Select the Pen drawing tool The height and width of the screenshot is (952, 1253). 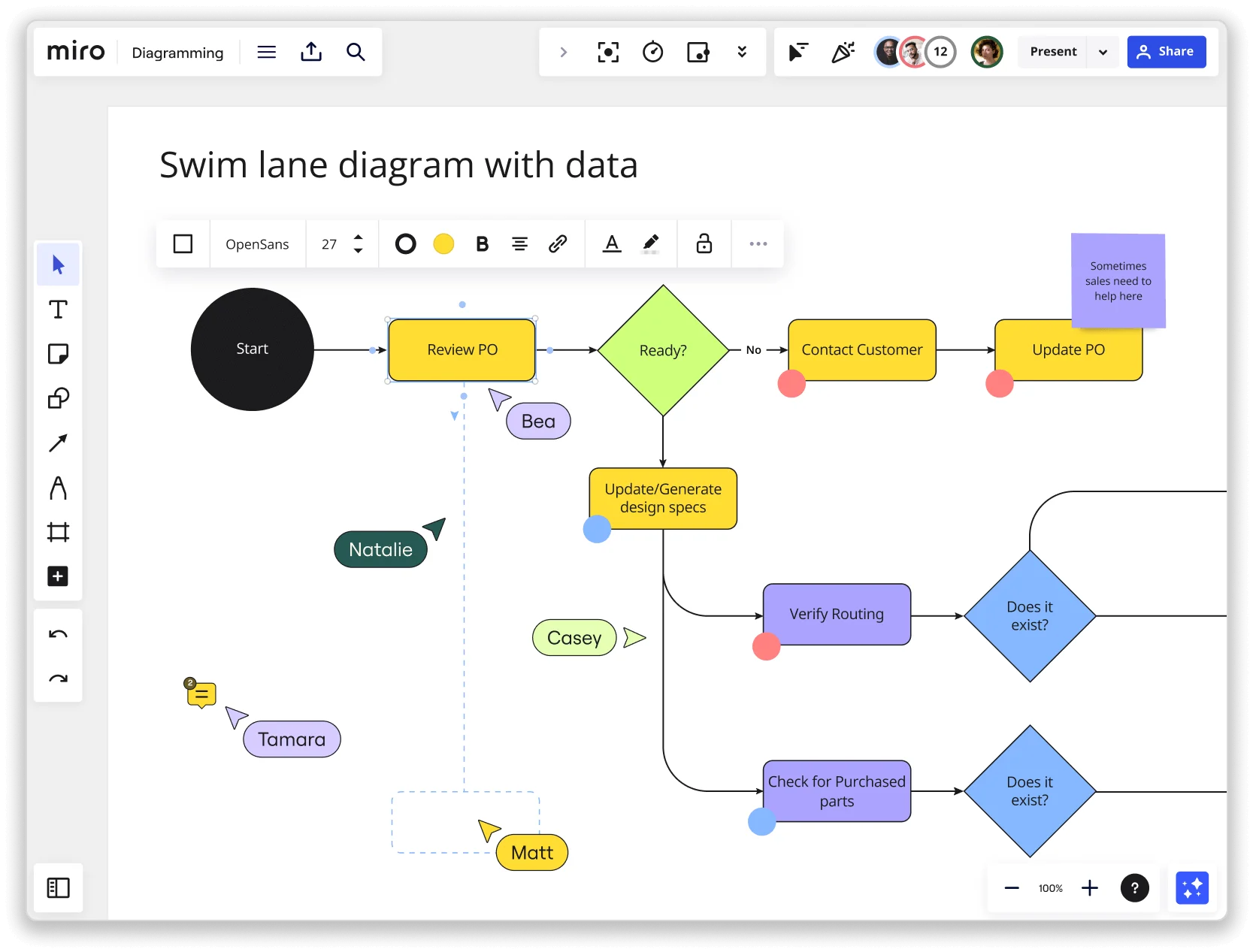click(58, 488)
